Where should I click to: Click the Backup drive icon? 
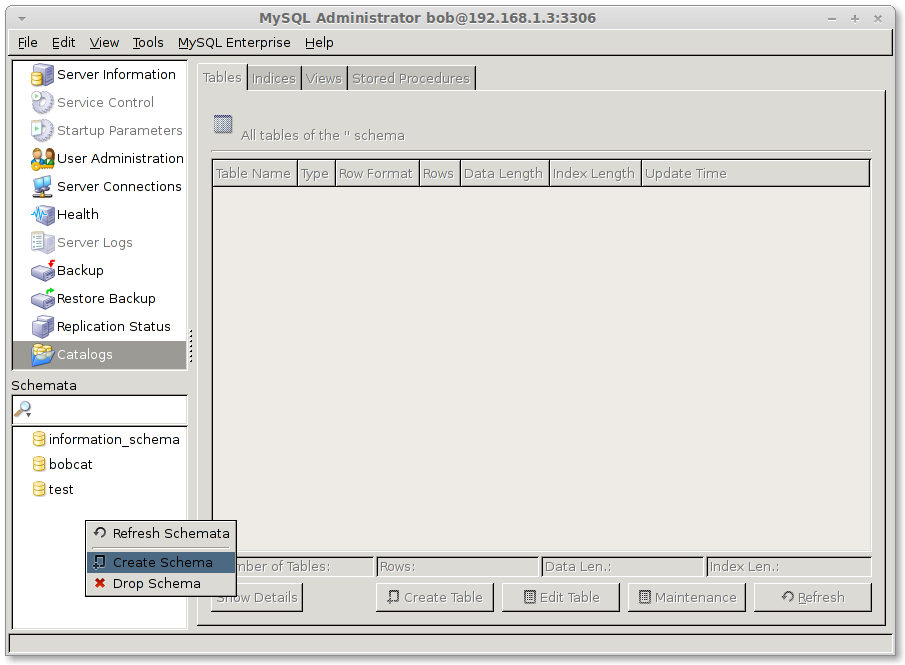(x=42, y=271)
